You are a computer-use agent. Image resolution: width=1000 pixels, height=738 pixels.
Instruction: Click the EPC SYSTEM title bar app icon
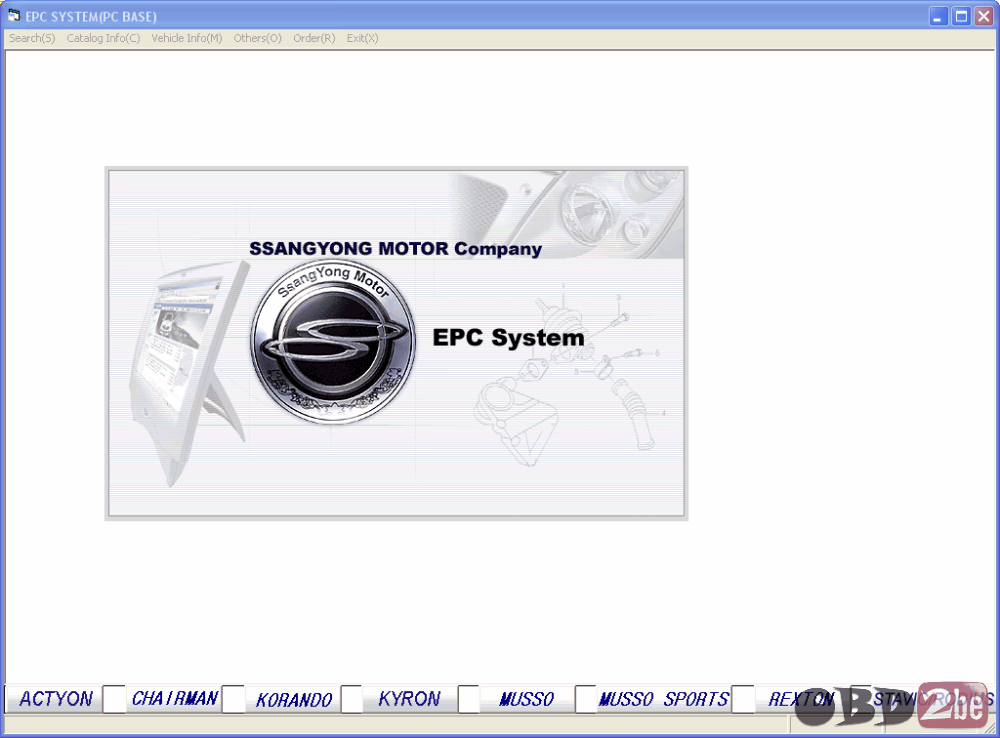coord(14,16)
